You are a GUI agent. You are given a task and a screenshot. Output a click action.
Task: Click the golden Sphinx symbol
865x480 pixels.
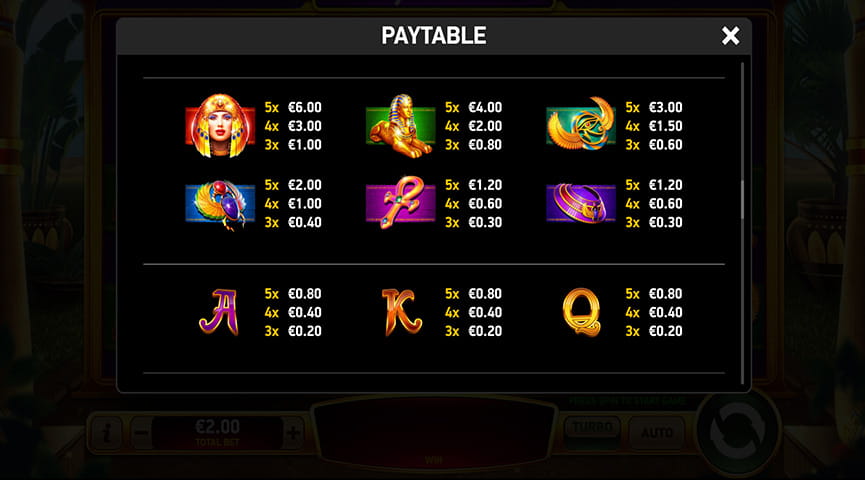click(401, 126)
